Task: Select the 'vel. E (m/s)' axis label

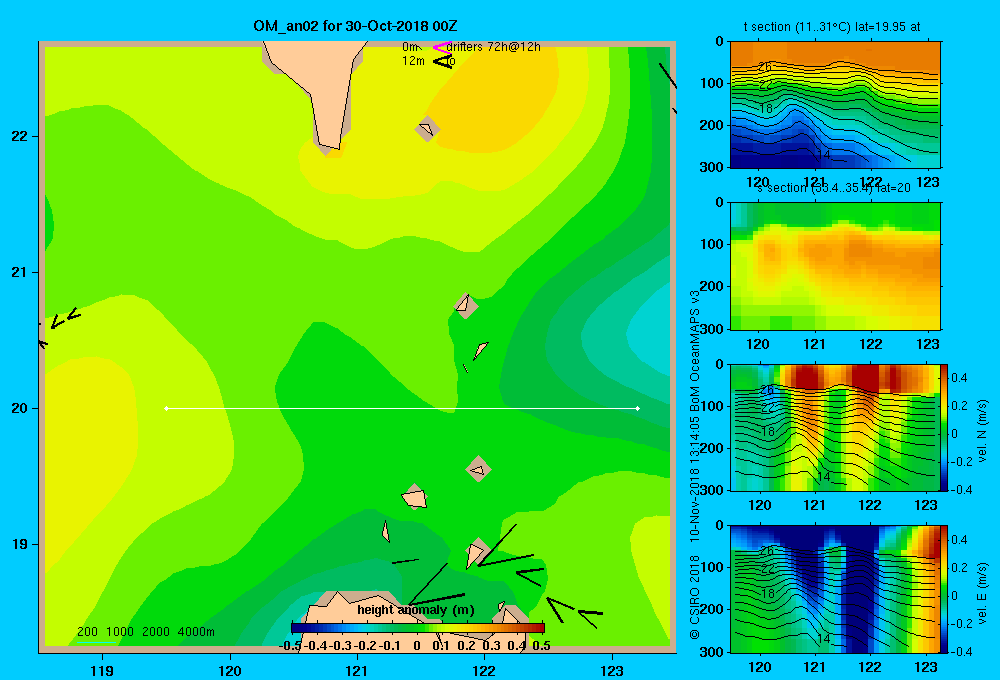Action: point(983,593)
